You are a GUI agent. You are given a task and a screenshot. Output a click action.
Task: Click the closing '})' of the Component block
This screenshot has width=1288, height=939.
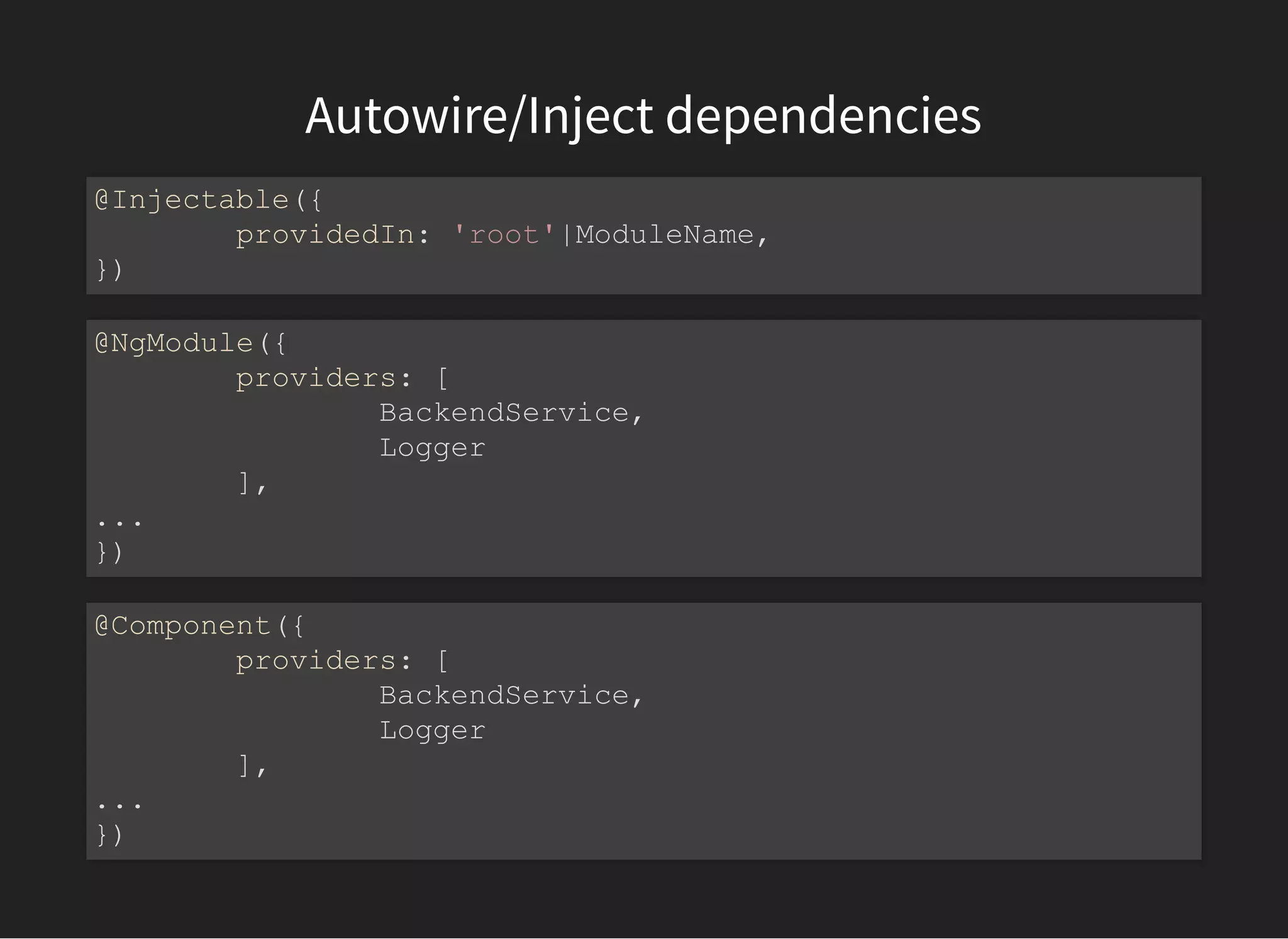(109, 835)
